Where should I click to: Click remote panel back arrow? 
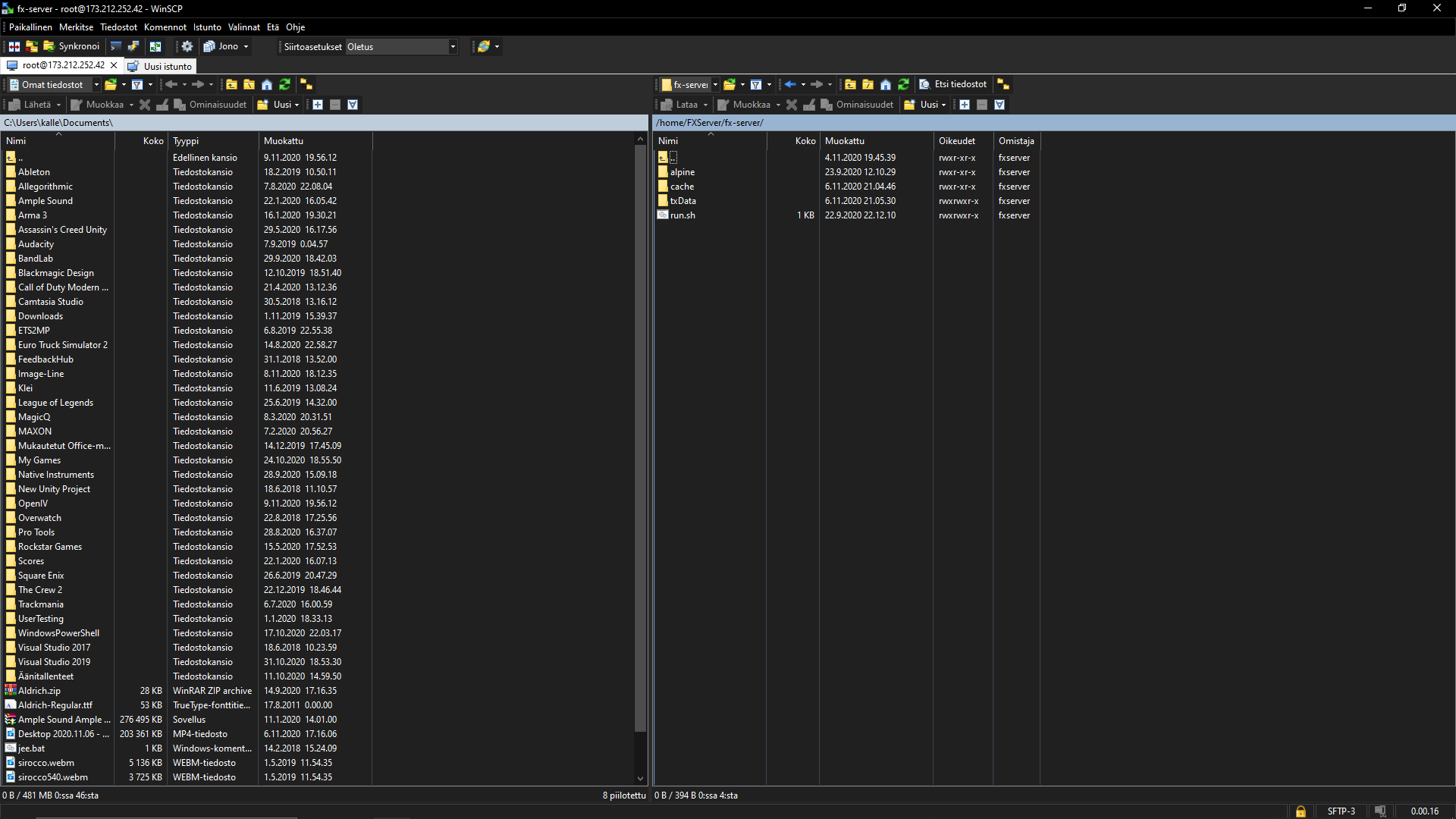(x=790, y=84)
